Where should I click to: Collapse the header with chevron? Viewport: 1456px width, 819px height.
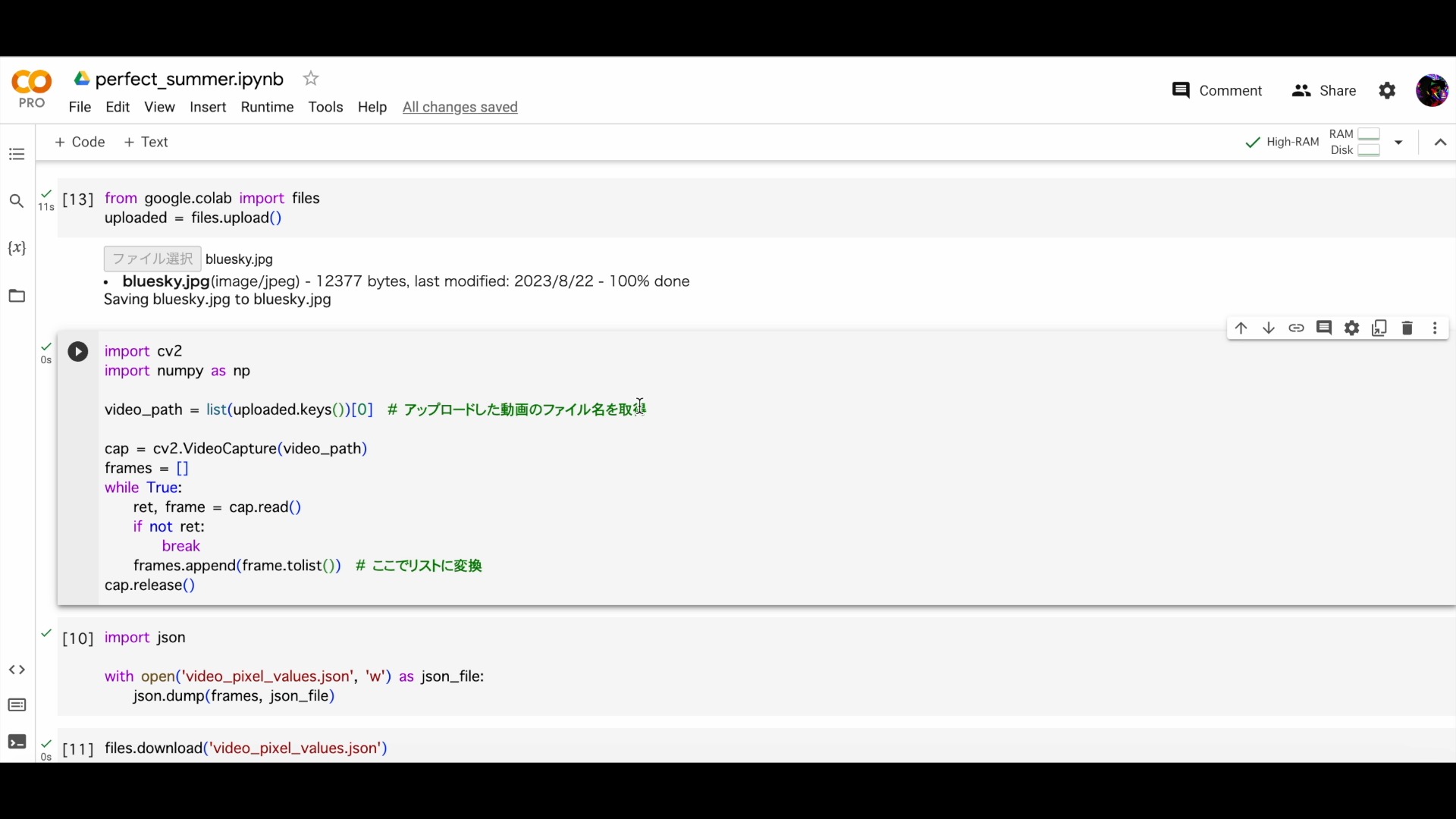pos(1441,143)
